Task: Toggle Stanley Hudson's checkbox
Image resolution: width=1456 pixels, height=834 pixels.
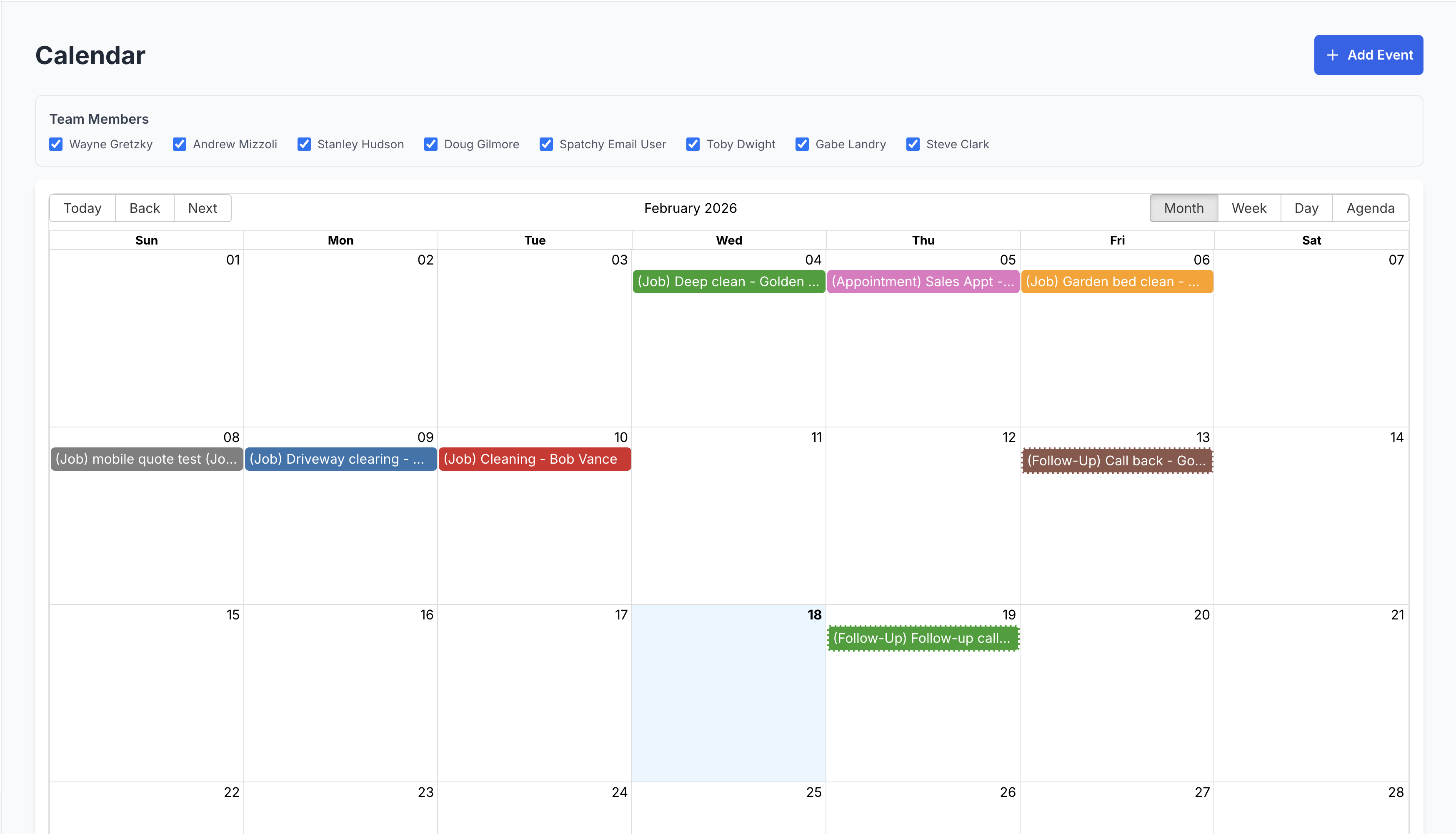Action: click(304, 144)
